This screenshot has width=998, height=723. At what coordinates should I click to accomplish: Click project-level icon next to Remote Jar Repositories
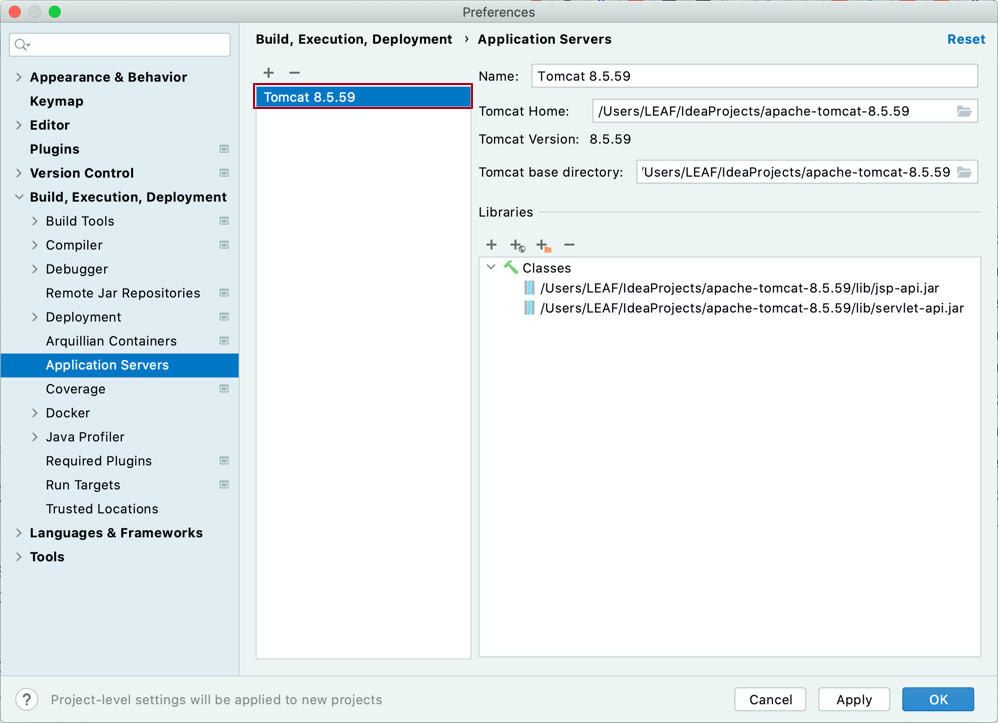(224, 293)
